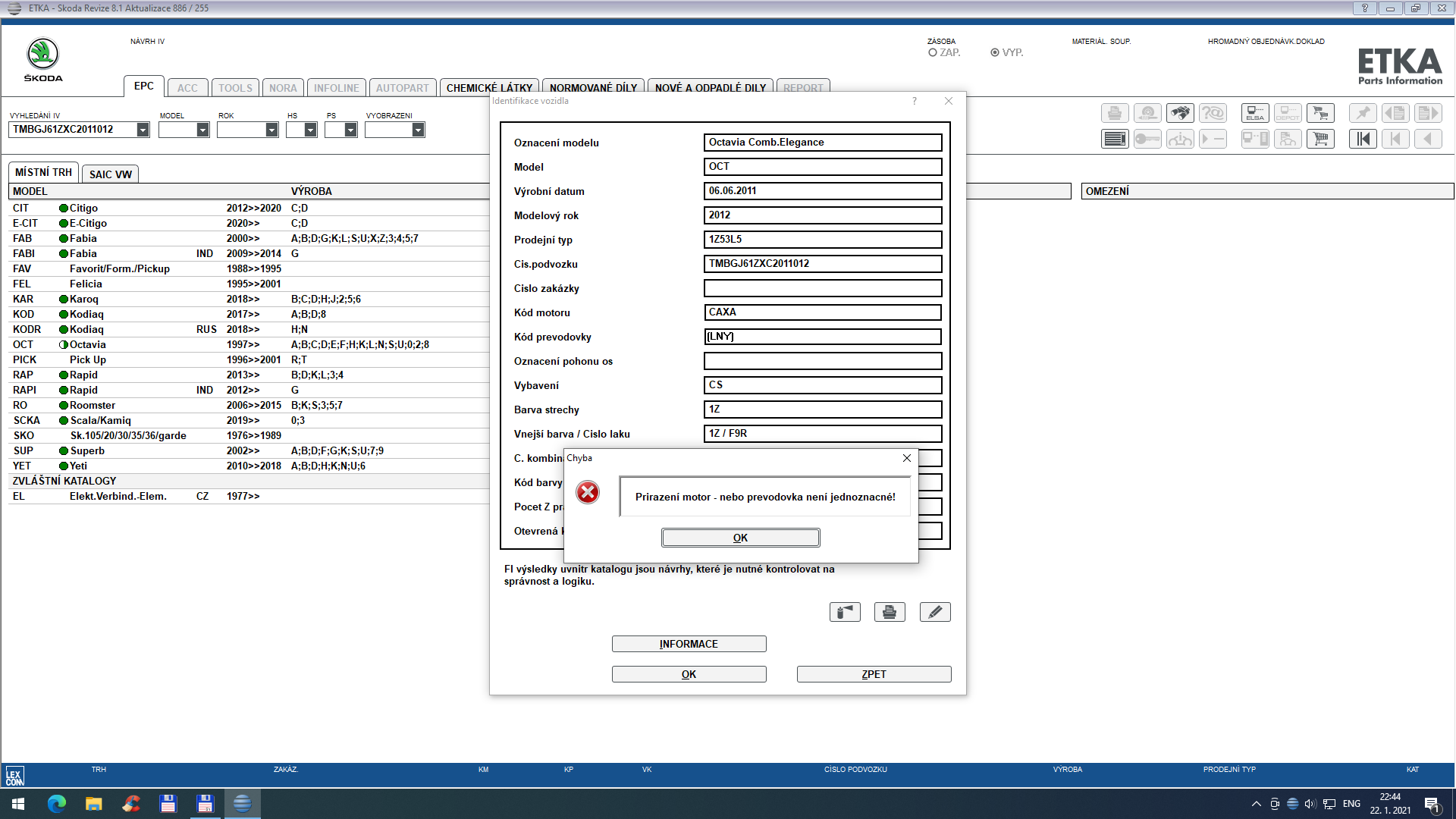Image resolution: width=1456 pixels, height=819 pixels.
Task: Click OK in the Chyba error dialog
Action: pyautogui.click(x=740, y=538)
